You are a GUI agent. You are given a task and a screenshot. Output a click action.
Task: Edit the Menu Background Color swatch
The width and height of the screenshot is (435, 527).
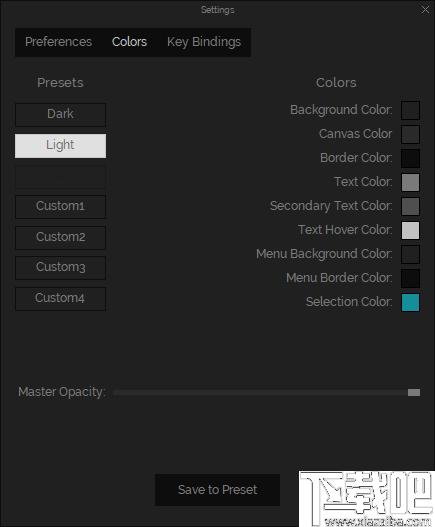pyautogui.click(x=410, y=254)
